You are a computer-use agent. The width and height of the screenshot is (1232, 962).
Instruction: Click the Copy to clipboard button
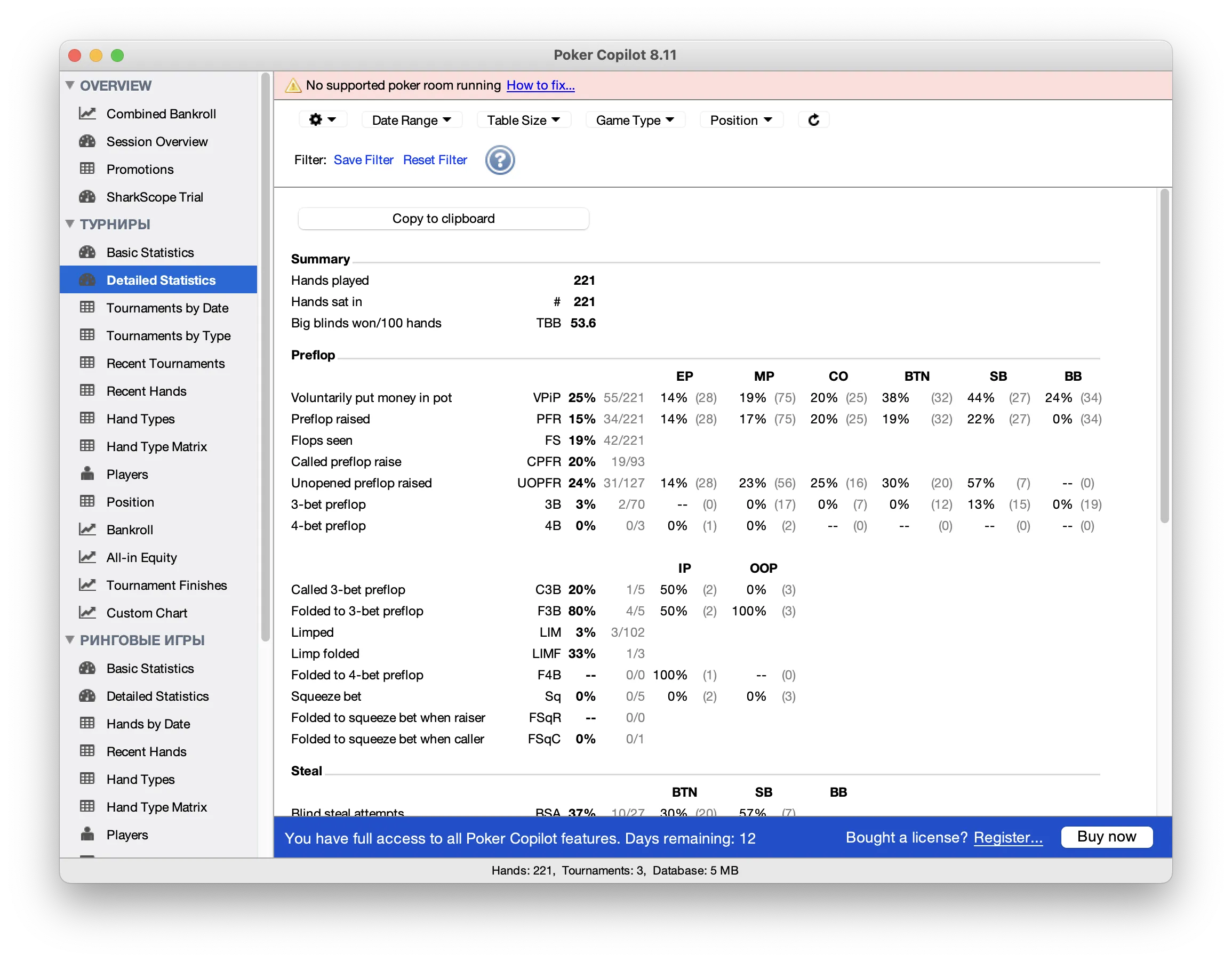(x=443, y=218)
